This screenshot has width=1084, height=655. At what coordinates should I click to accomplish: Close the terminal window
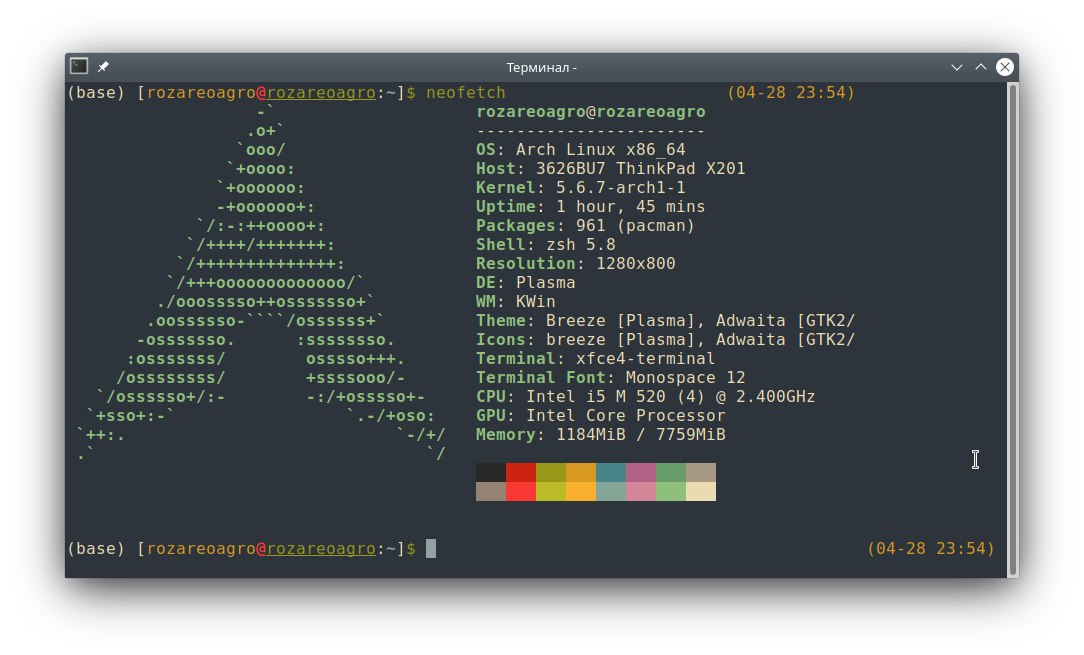[x=1004, y=66]
